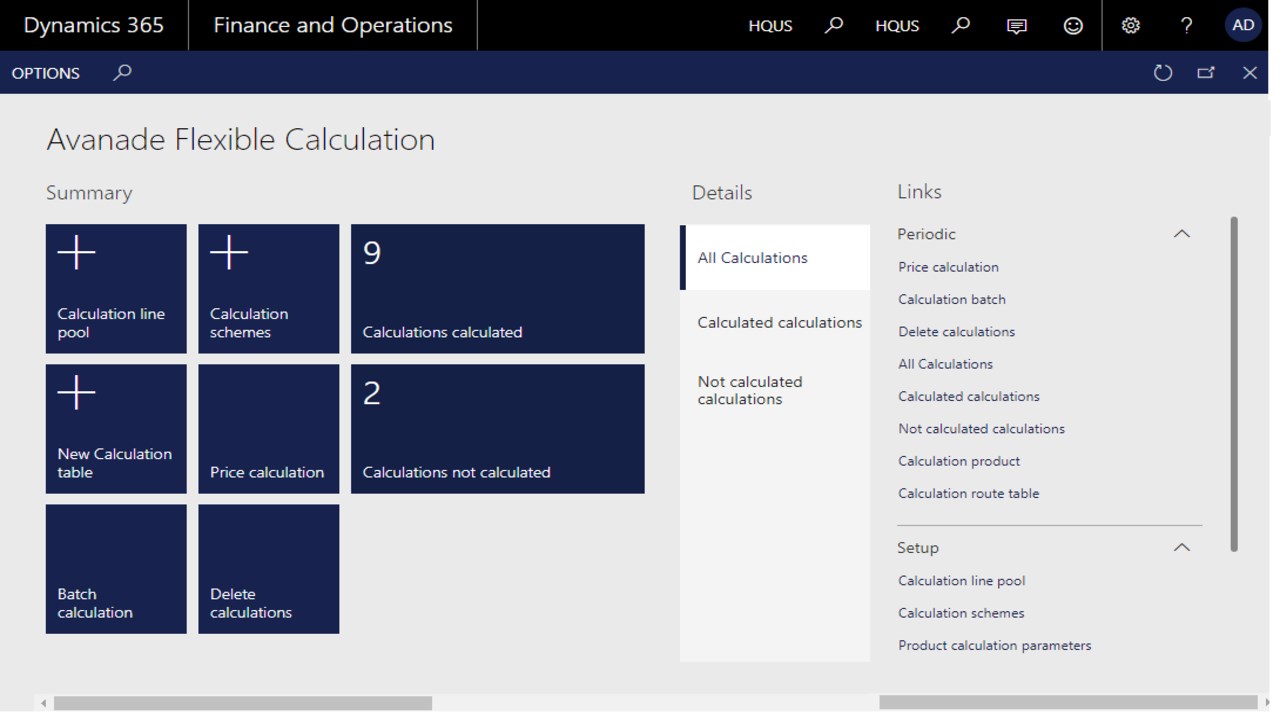The width and height of the screenshot is (1280, 720).
Task: Click the right scroll arrow at bottom
Action: [1266, 703]
